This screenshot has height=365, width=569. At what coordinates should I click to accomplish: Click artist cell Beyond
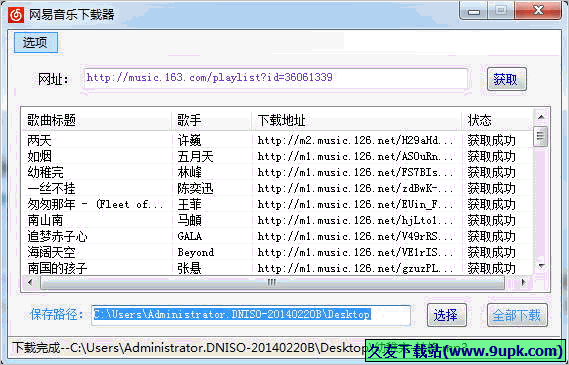pos(196,252)
